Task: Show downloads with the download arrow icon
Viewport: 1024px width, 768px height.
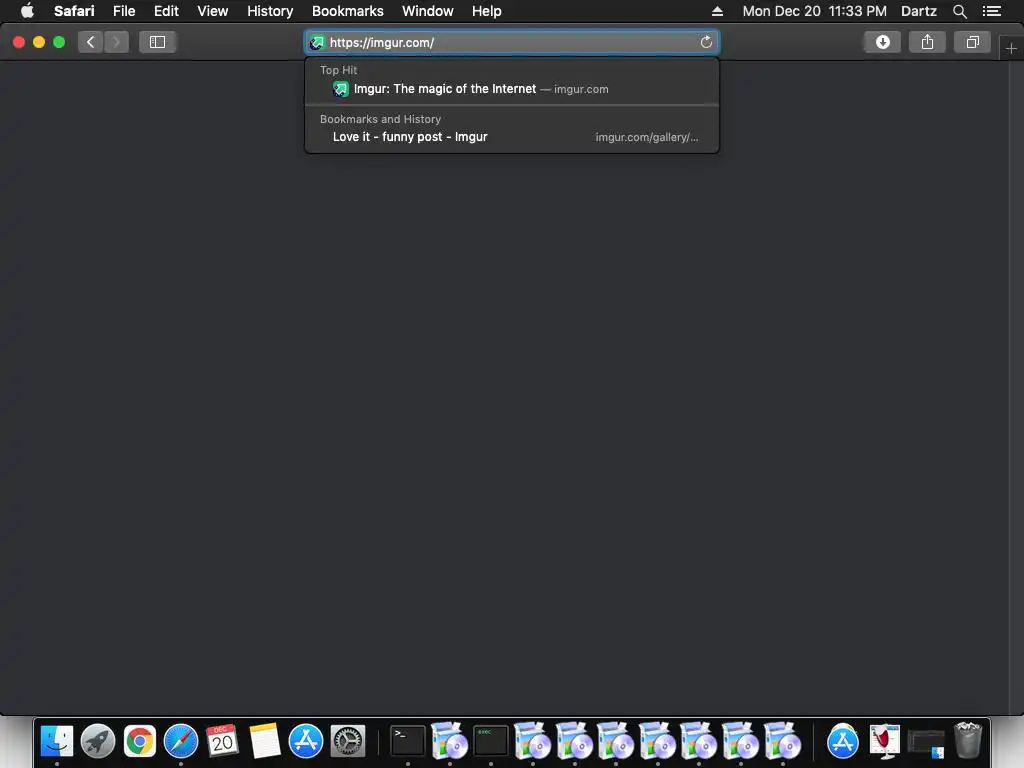Action: click(x=882, y=42)
